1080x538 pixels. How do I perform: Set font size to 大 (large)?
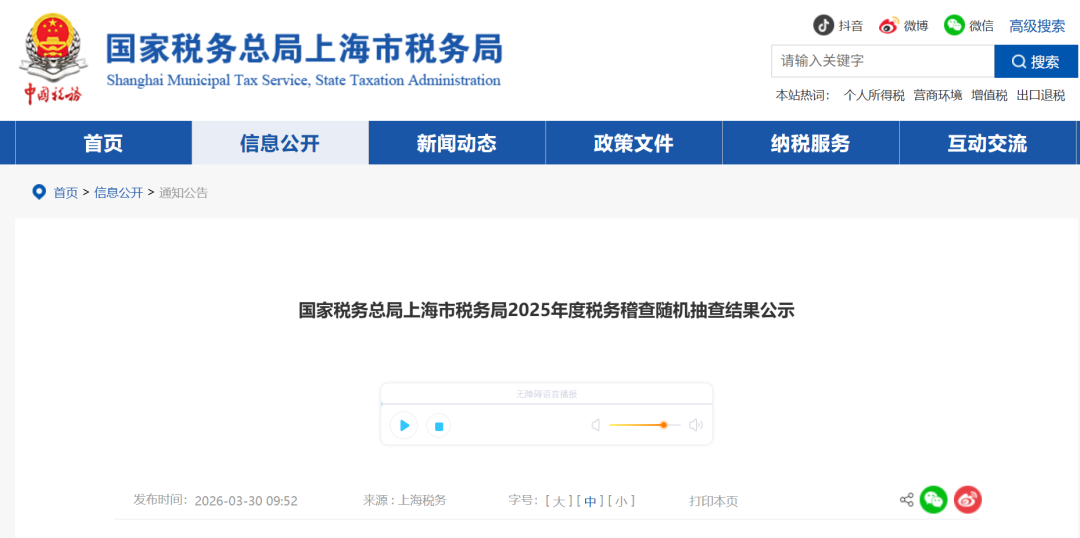559,501
